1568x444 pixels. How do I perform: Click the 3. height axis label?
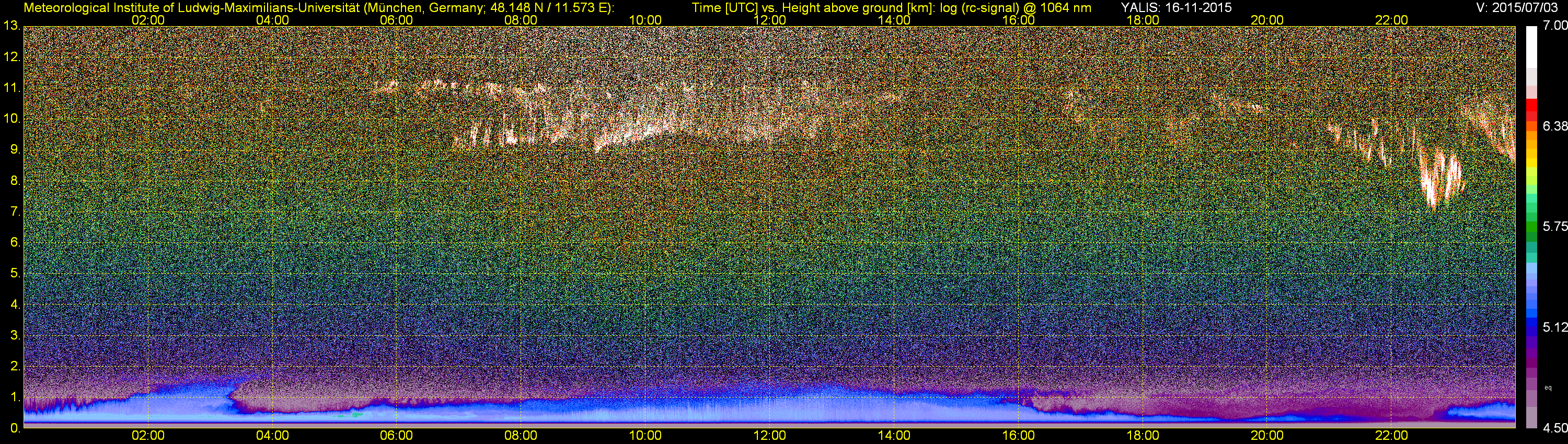tap(15, 336)
